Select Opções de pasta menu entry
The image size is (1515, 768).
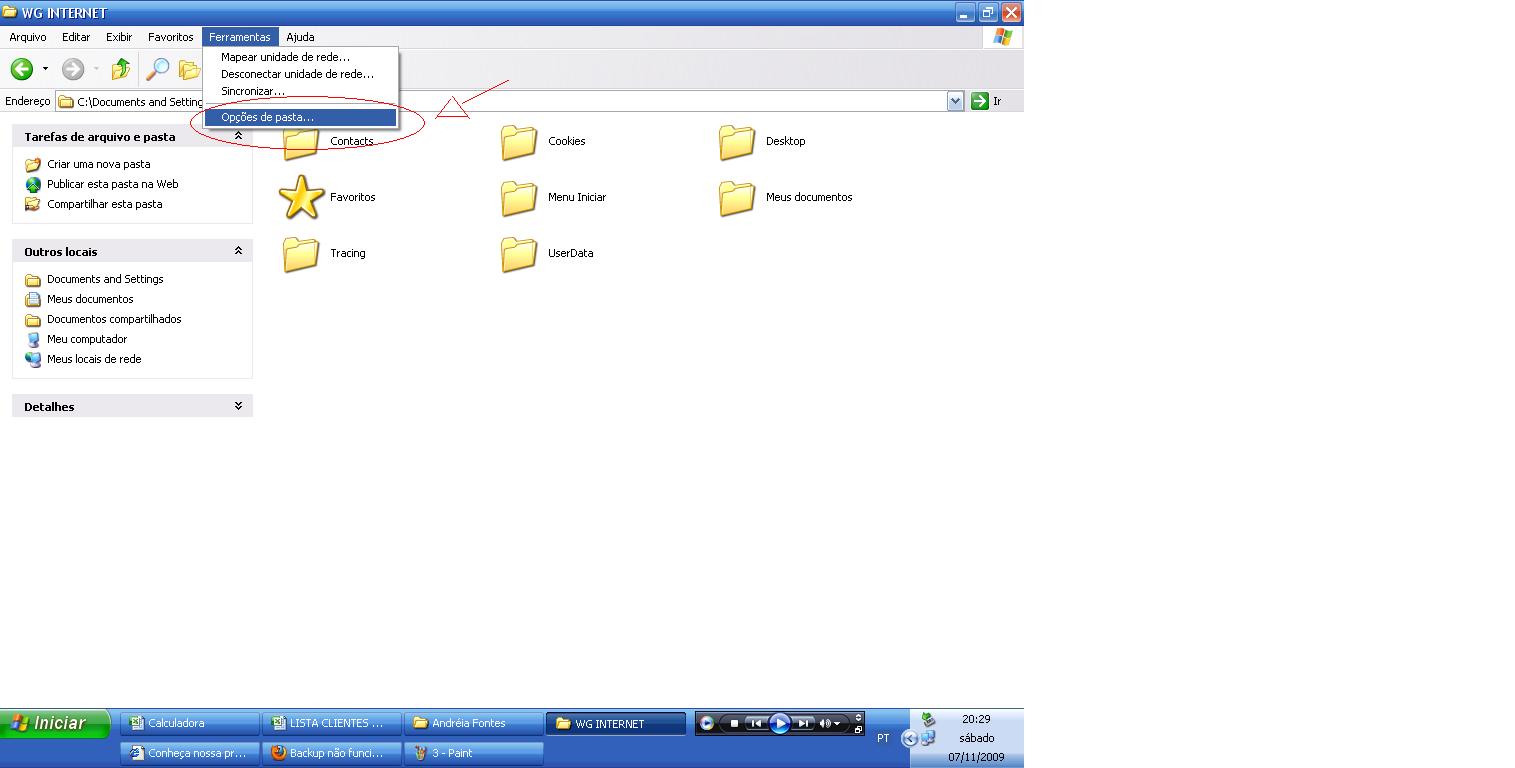[x=301, y=117]
